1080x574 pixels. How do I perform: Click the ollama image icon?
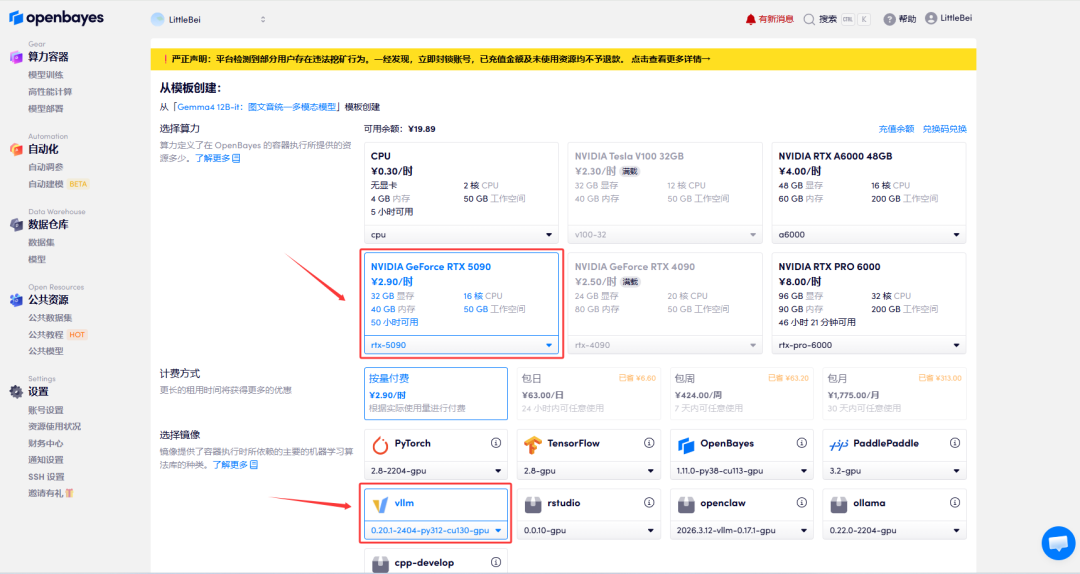(838, 505)
